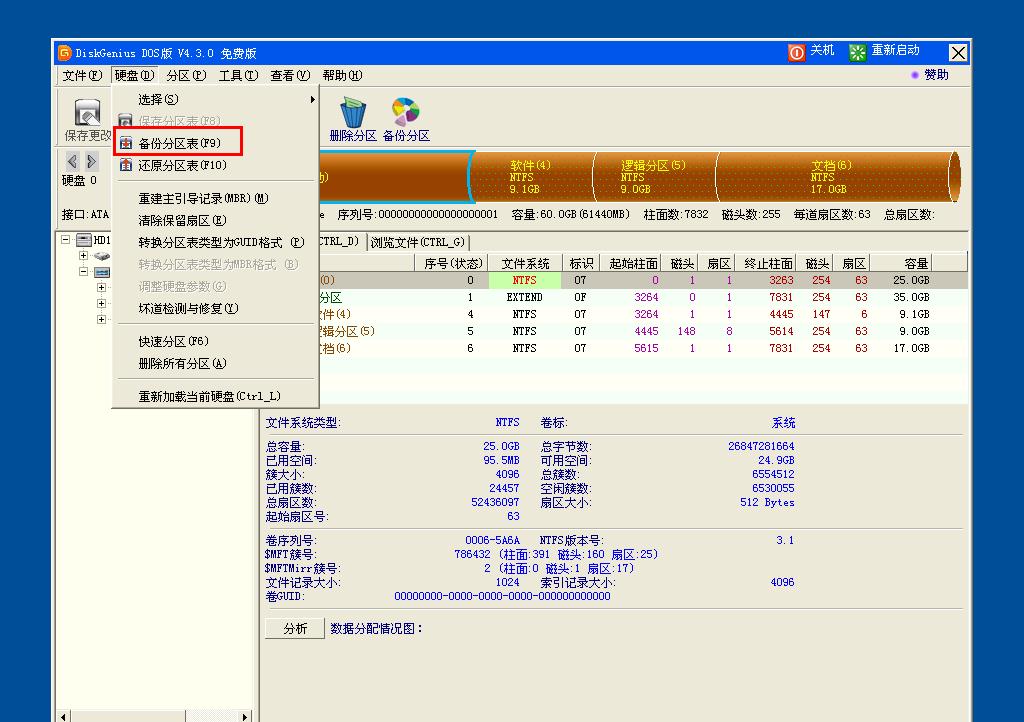Click the 保存更改 toolbar icon

[x=87, y=112]
